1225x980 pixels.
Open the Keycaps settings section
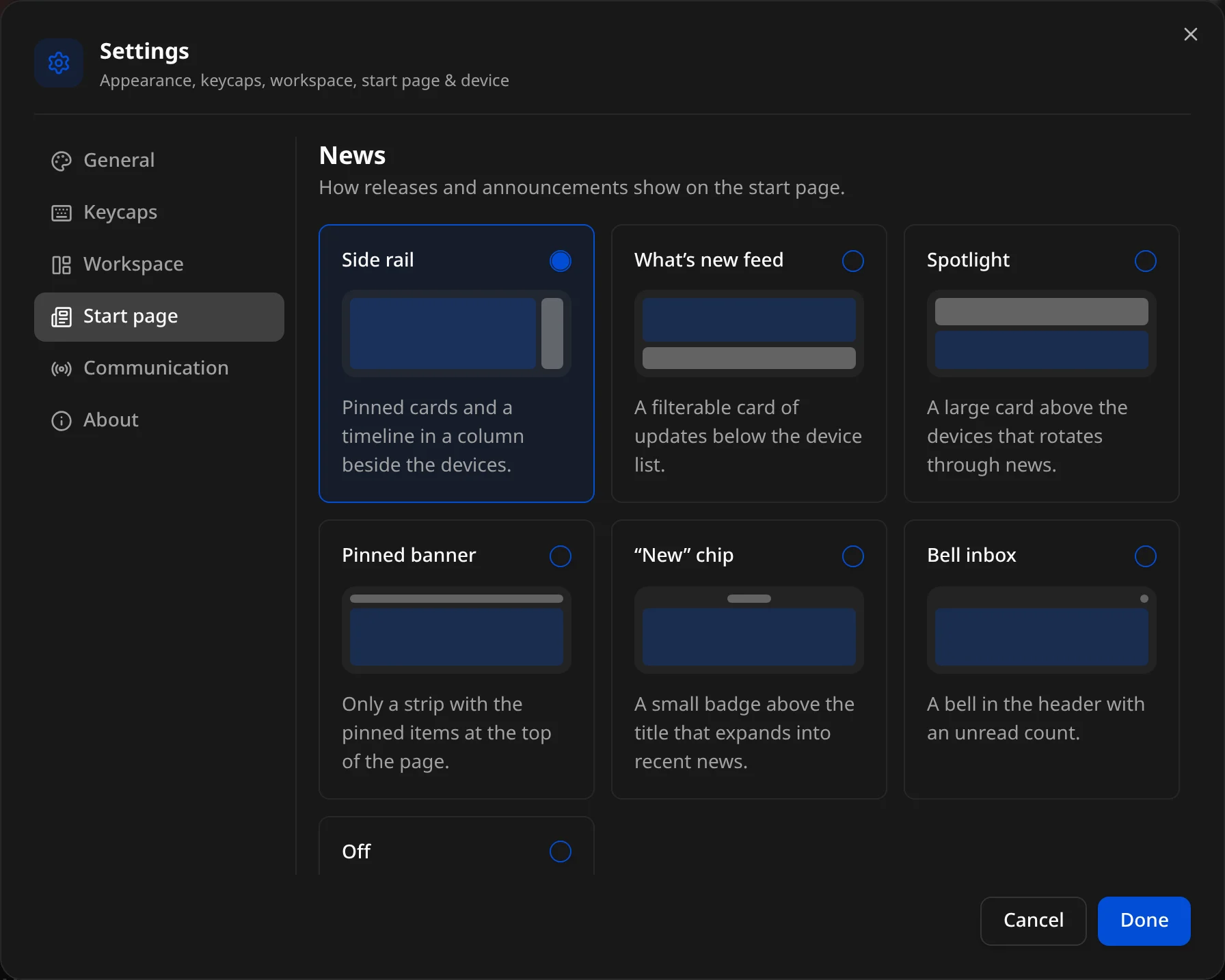pos(159,213)
